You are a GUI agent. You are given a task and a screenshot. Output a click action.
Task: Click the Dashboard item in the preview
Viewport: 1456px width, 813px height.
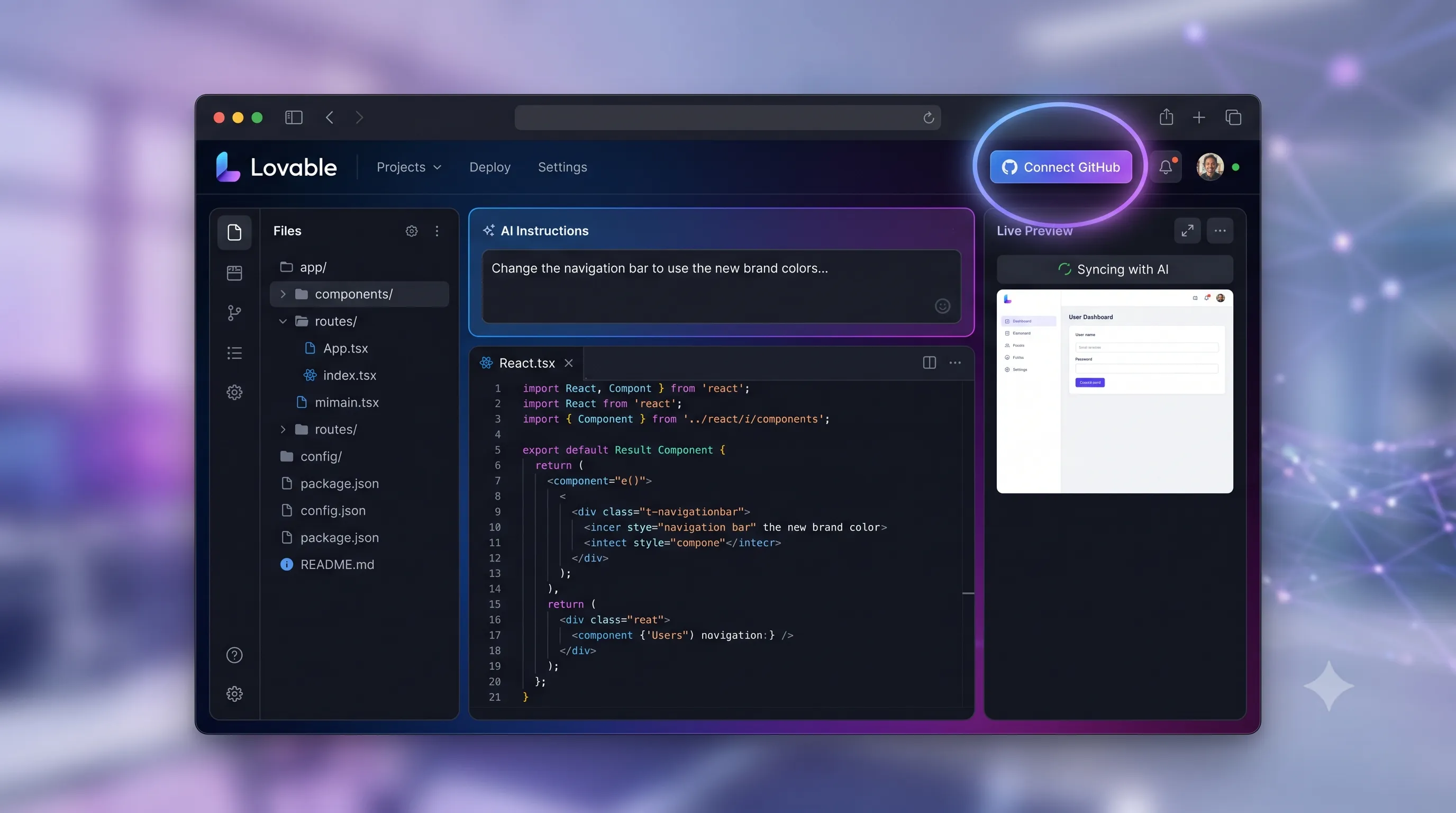1028,321
